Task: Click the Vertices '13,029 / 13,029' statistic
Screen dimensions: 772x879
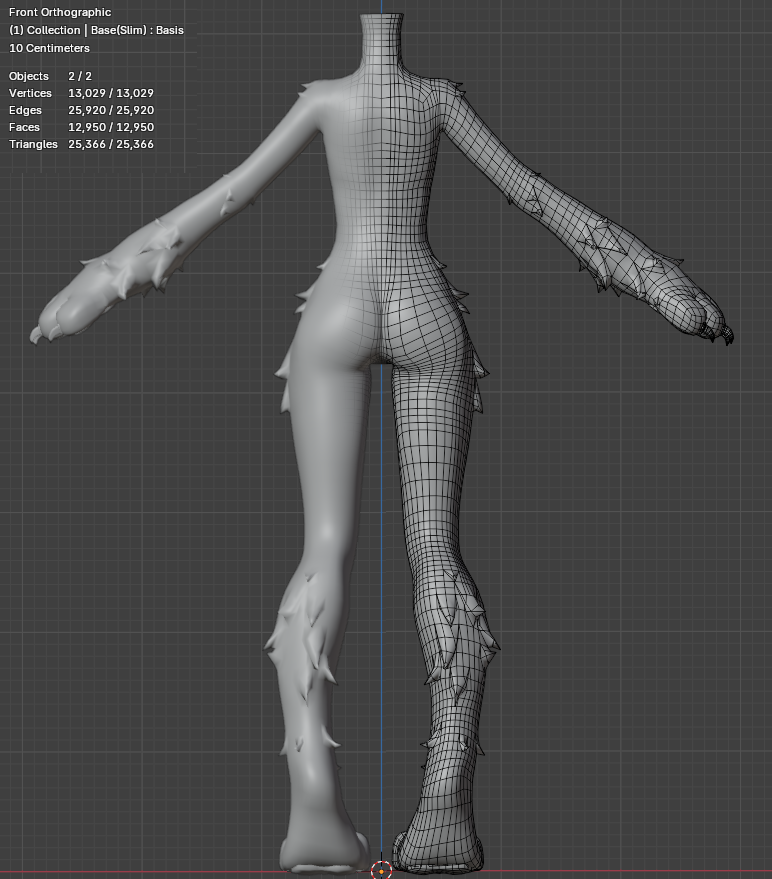Action: (111, 93)
